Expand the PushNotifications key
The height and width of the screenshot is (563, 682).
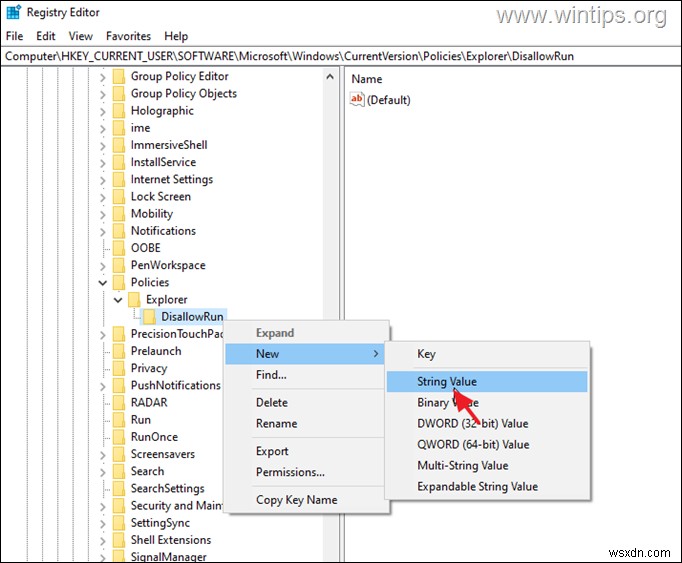pos(103,386)
